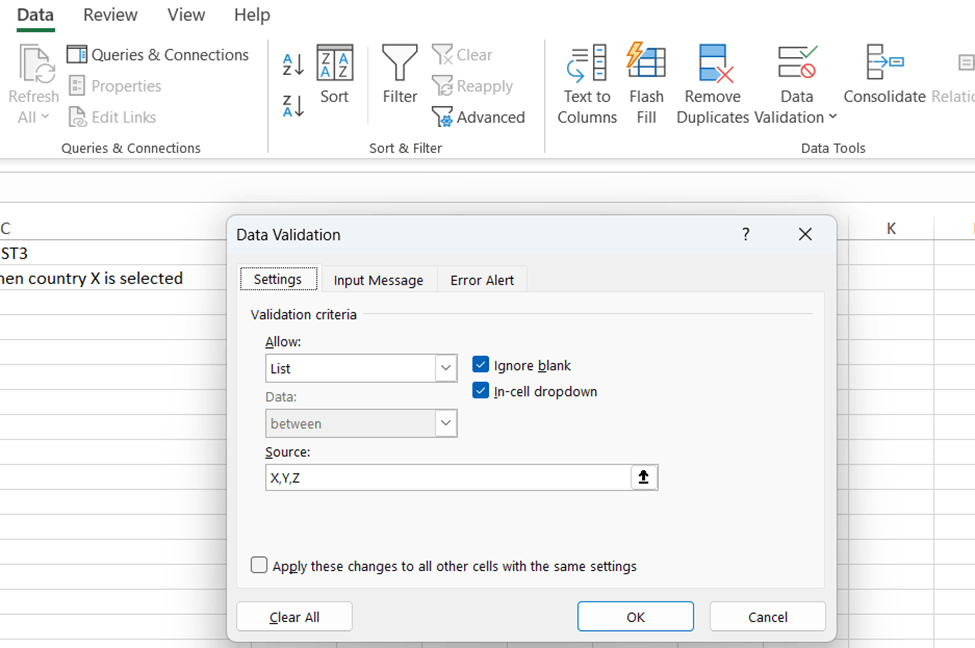Click the Refresh All icon
Image resolution: width=975 pixels, height=648 pixels.
pos(37,63)
